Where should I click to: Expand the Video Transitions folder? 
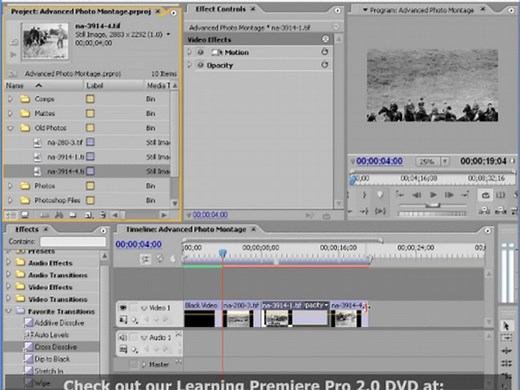click(x=9, y=299)
